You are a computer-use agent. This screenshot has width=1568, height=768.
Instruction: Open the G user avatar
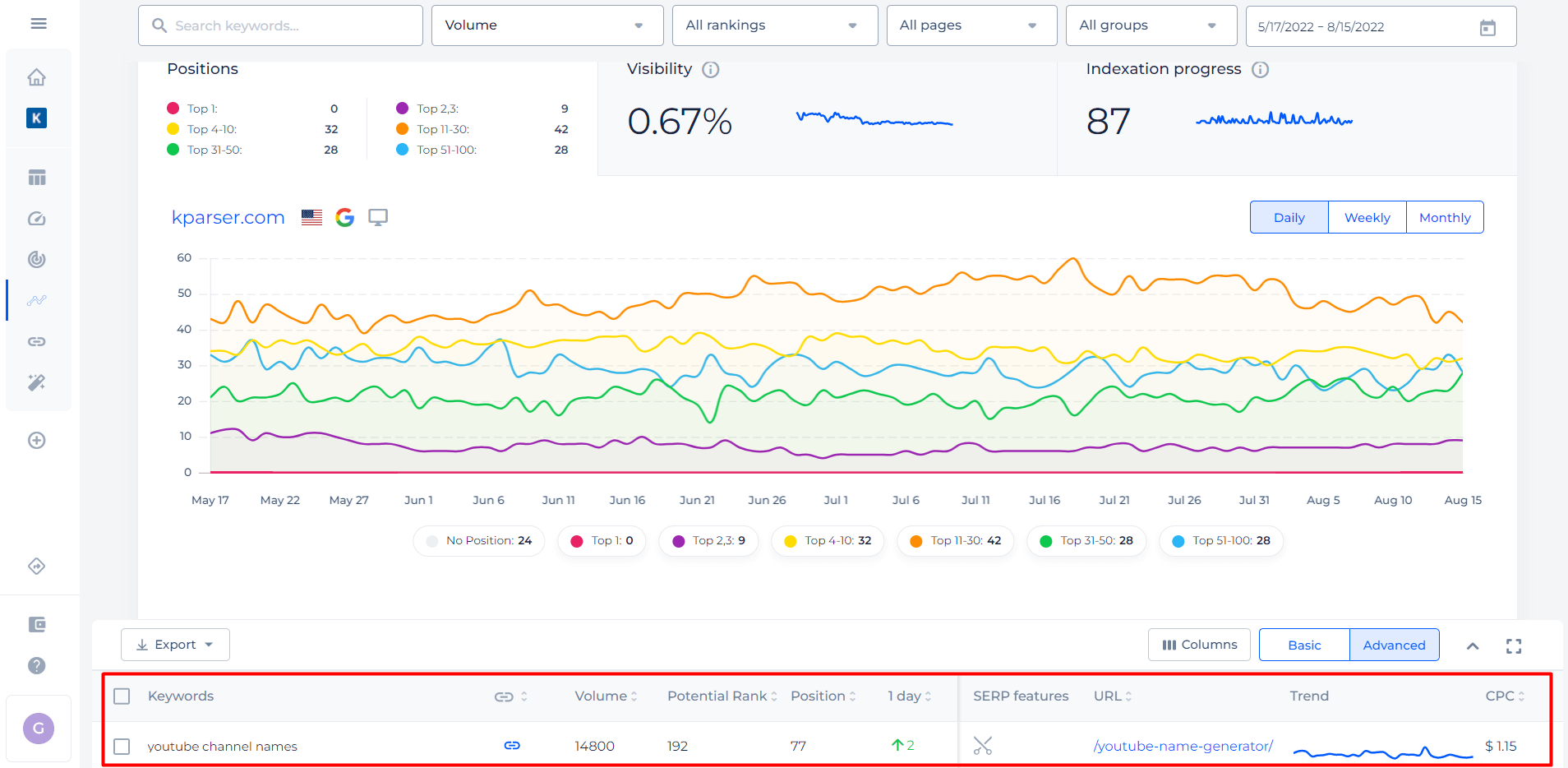click(39, 729)
